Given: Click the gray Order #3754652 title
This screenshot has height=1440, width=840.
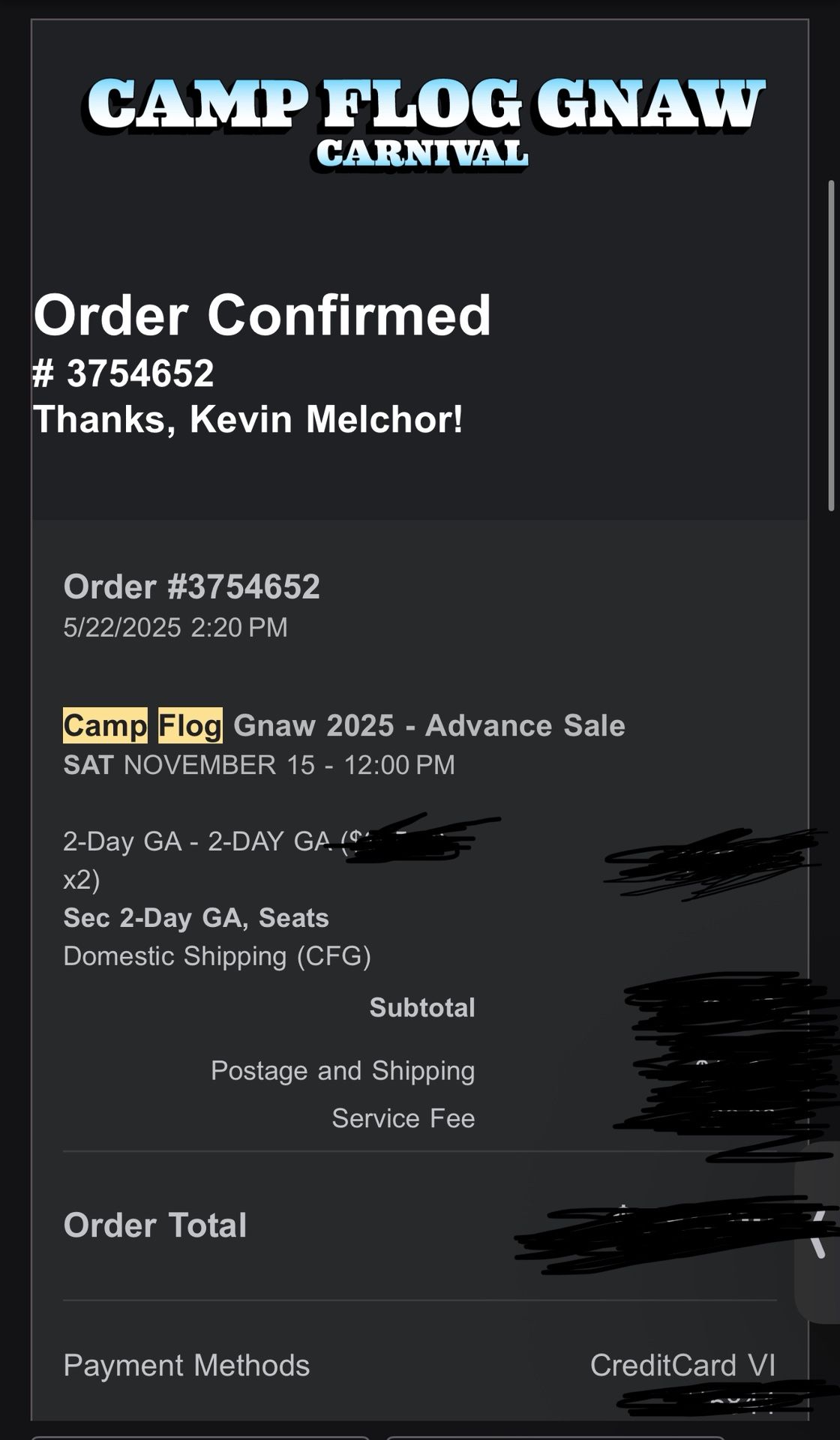Looking at the screenshot, I should coord(191,586).
